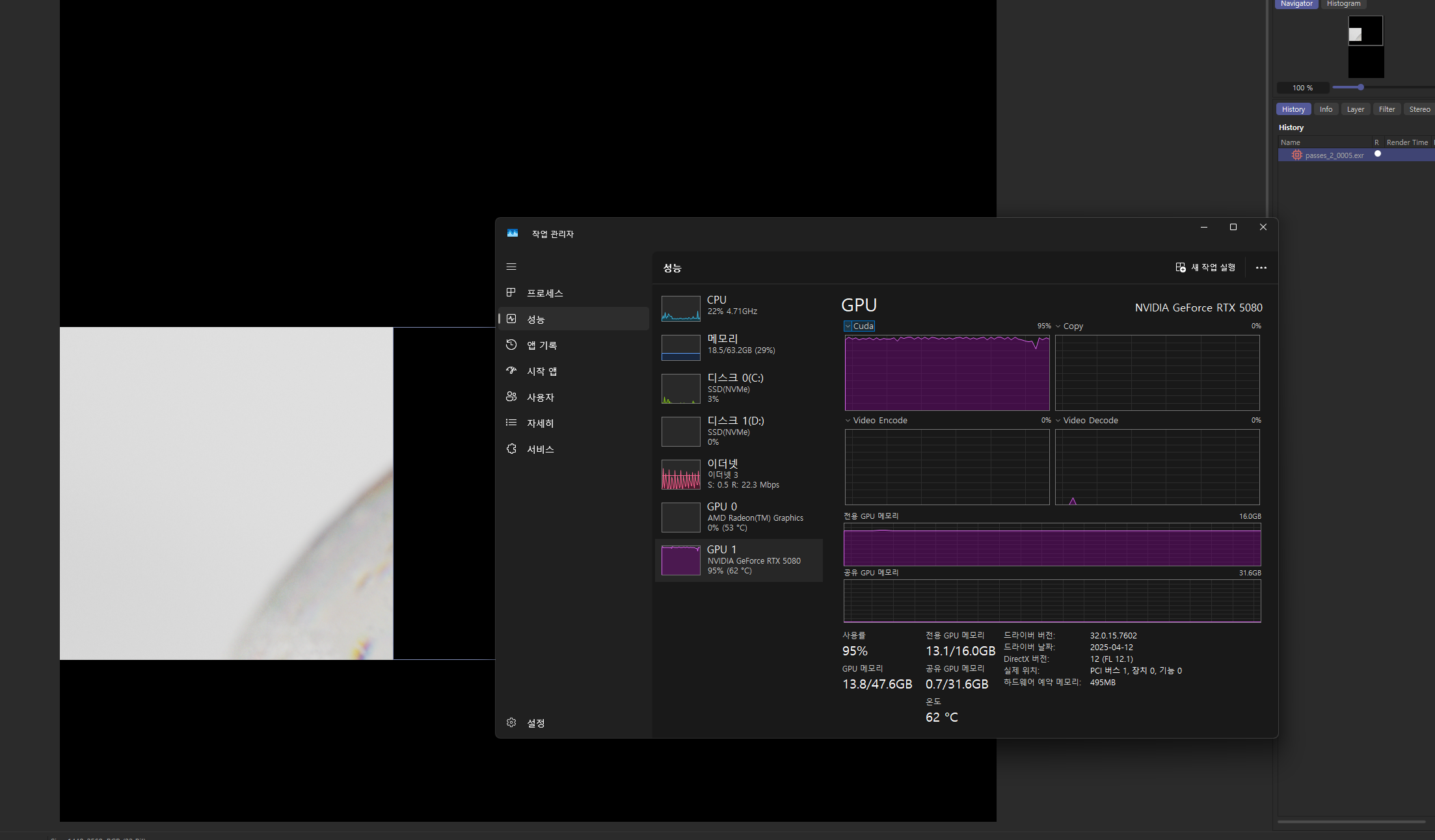
Task: Click the 13.1/16.0GB dedicated memory value
Action: (x=960, y=651)
